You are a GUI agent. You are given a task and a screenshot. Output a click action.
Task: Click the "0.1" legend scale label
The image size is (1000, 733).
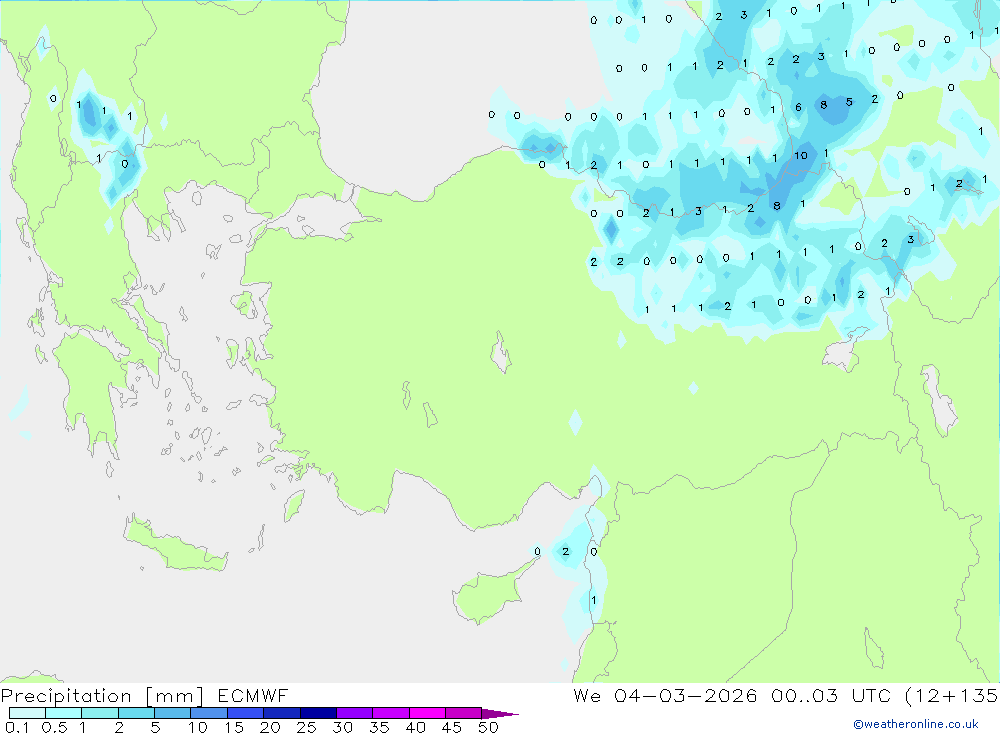tap(17, 727)
